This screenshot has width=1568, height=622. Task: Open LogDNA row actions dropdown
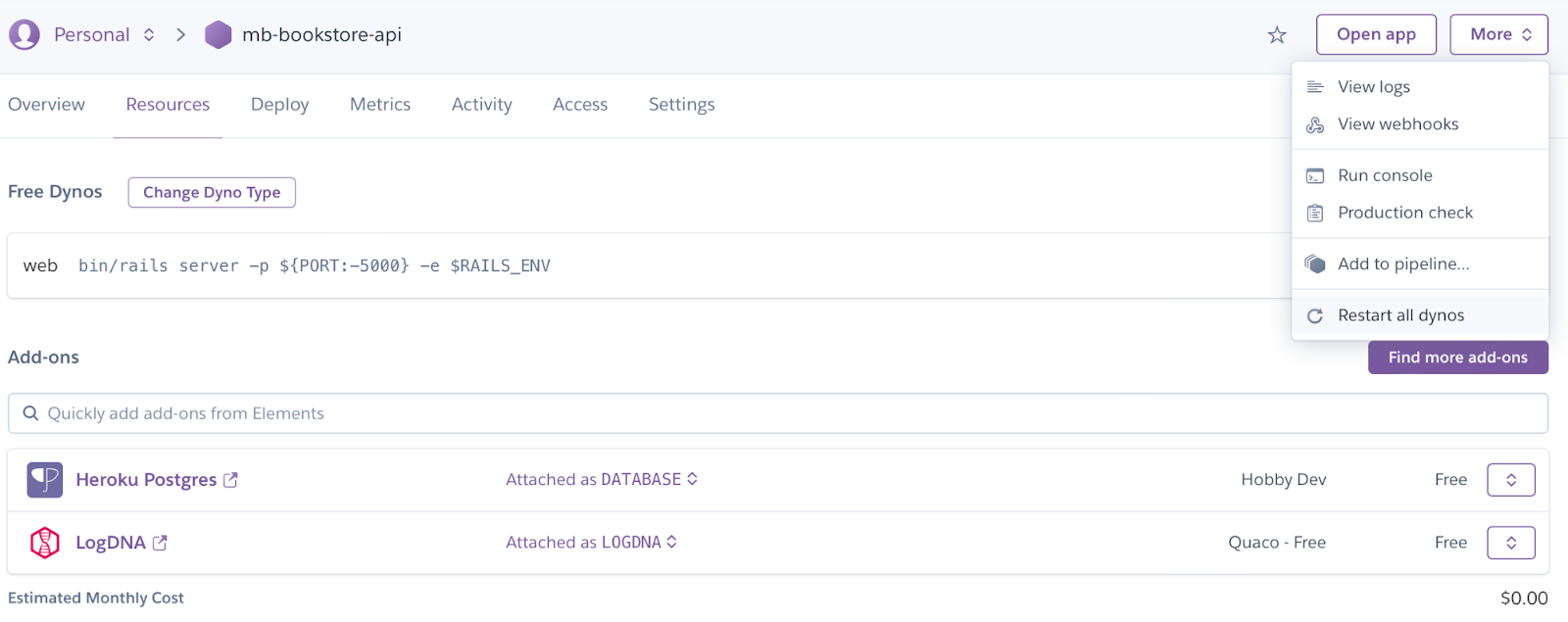1511,543
